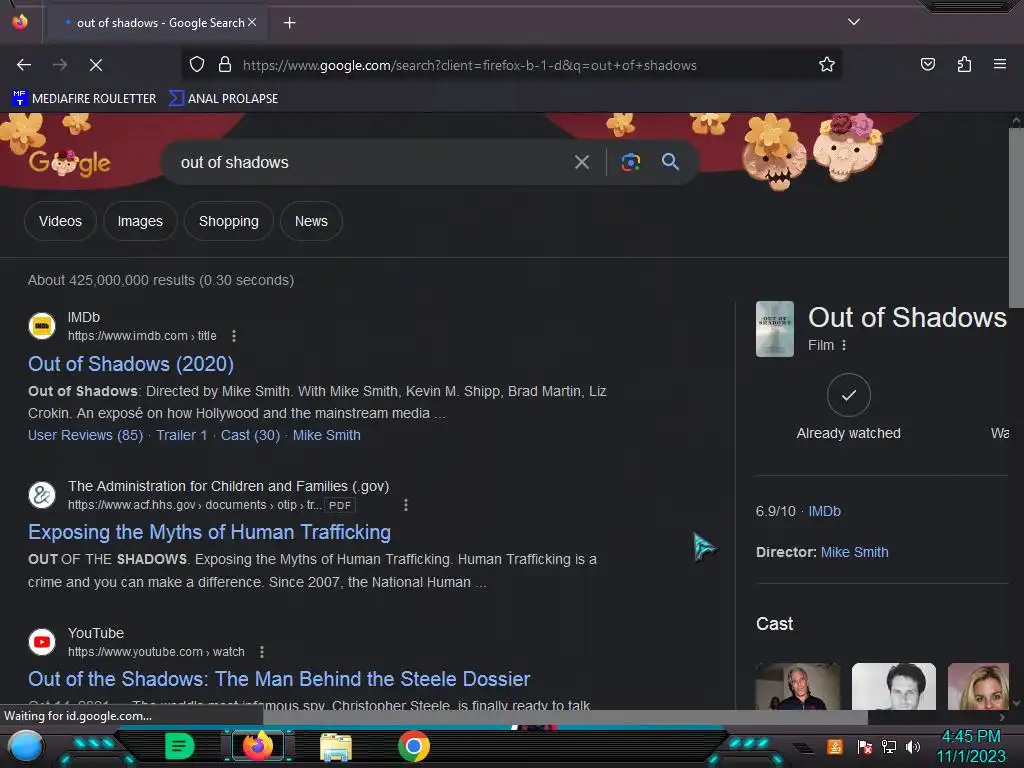Toggle the 'Already watched' checkmark
Viewport: 1024px width, 768px height.
pyautogui.click(x=848, y=395)
